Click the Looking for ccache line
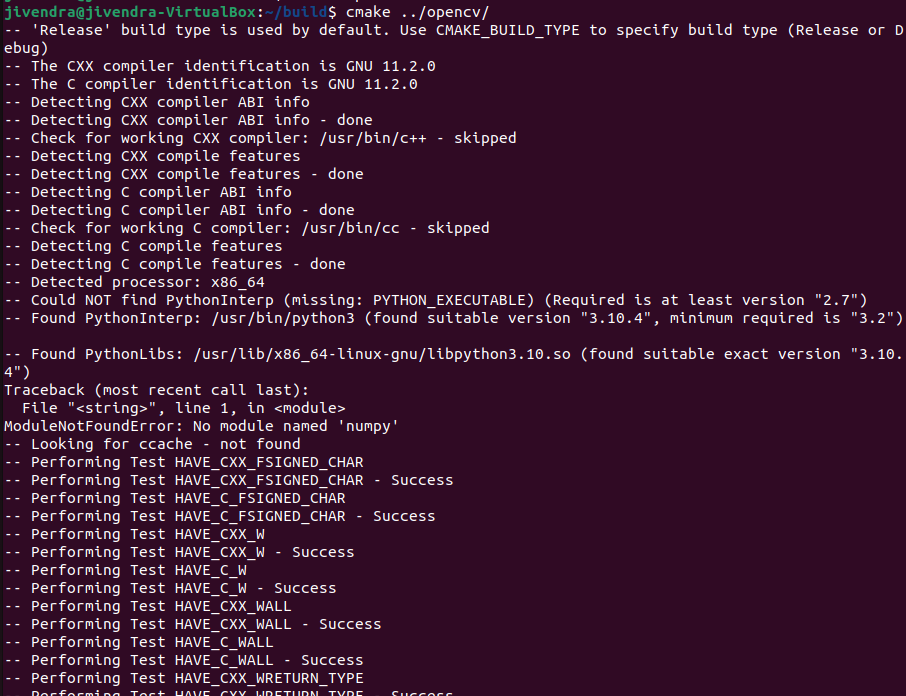The width and height of the screenshot is (906, 696). click(152, 444)
